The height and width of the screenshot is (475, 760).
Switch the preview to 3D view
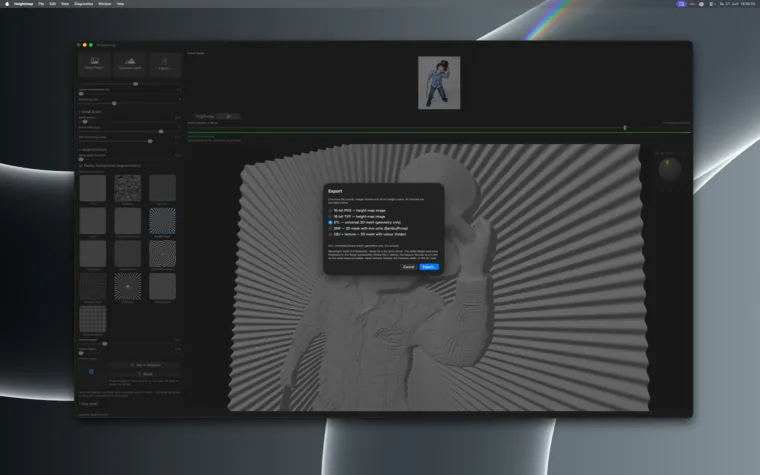tap(228, 116)
